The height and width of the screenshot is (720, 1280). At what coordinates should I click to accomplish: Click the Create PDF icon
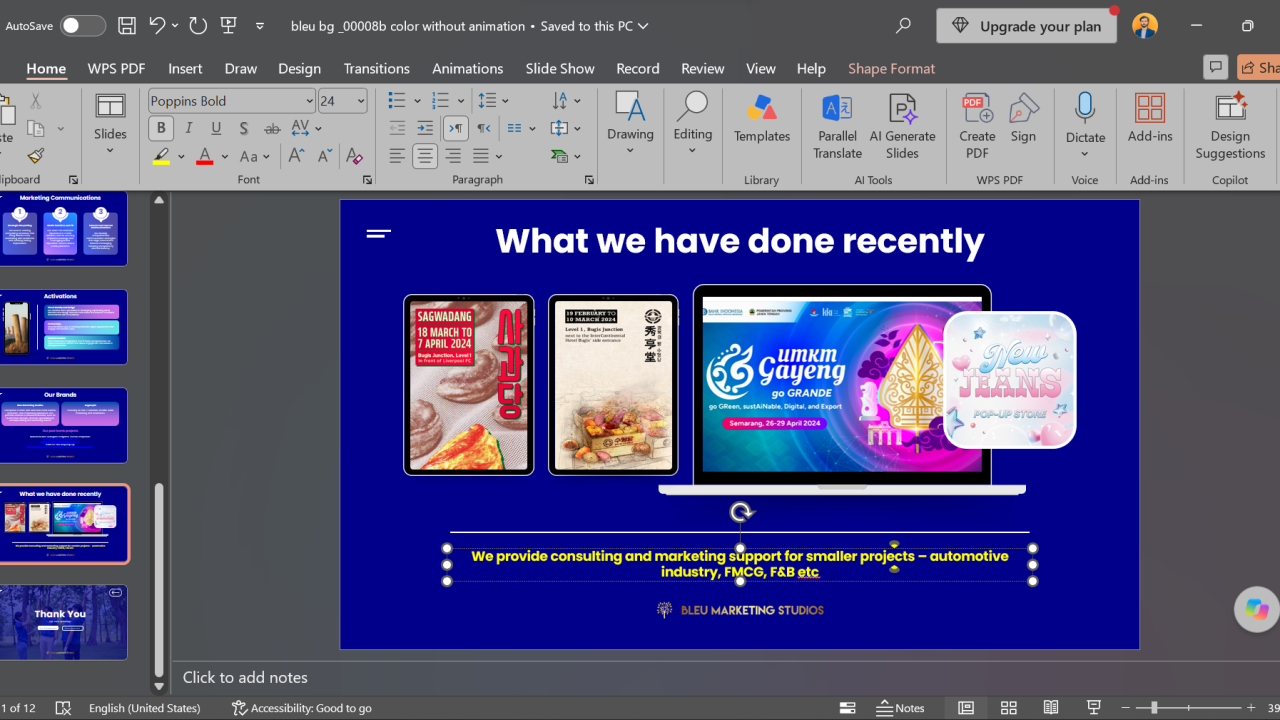click(977, 127)
